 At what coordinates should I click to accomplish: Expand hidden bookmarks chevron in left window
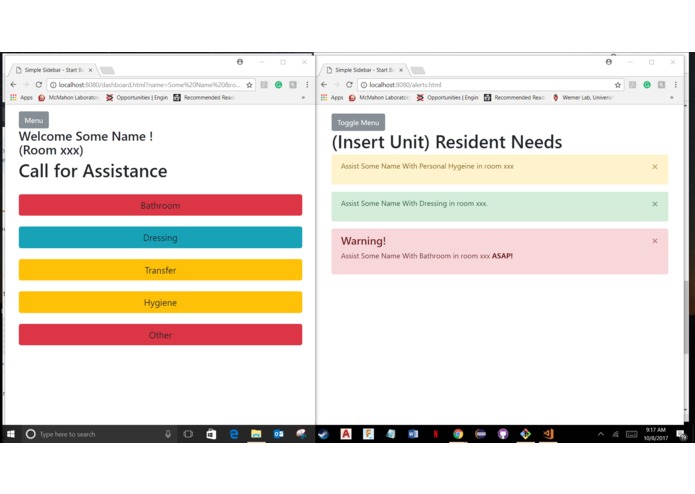tap(304, 97)
